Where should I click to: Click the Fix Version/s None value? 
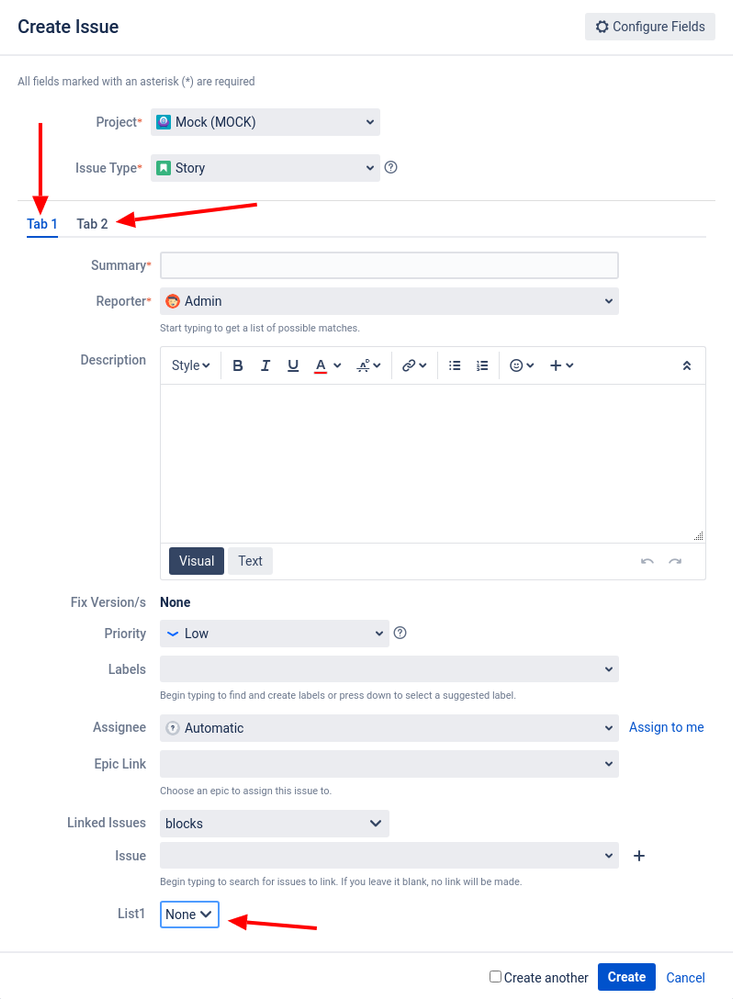coord(175,602)
